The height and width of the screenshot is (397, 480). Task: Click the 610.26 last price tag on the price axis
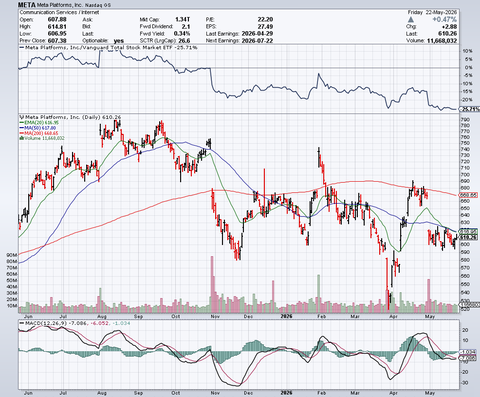point(469,237)
